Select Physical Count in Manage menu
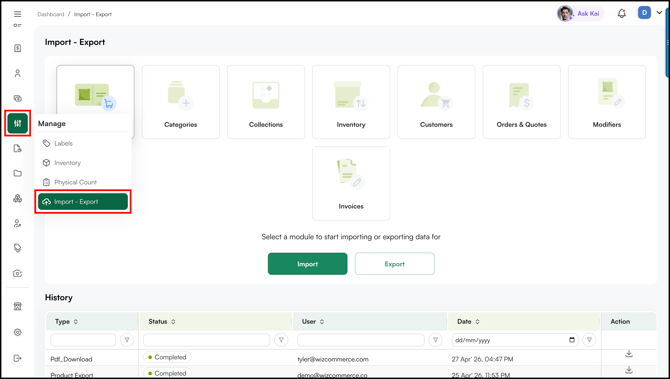The width and height of the screenshot is (670, 379). [82, 182]
